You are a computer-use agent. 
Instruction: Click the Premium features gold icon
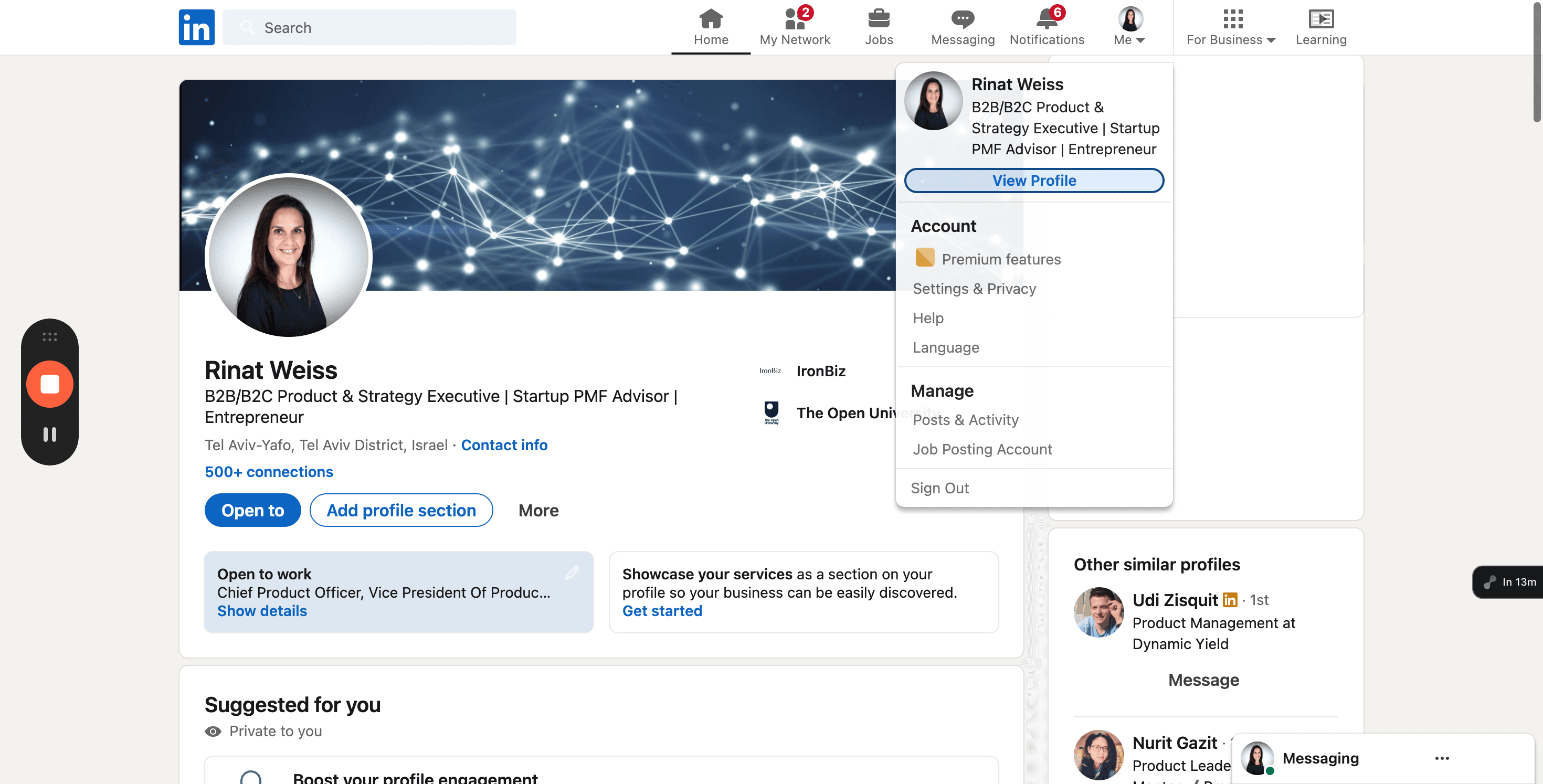tap(925, 258)
